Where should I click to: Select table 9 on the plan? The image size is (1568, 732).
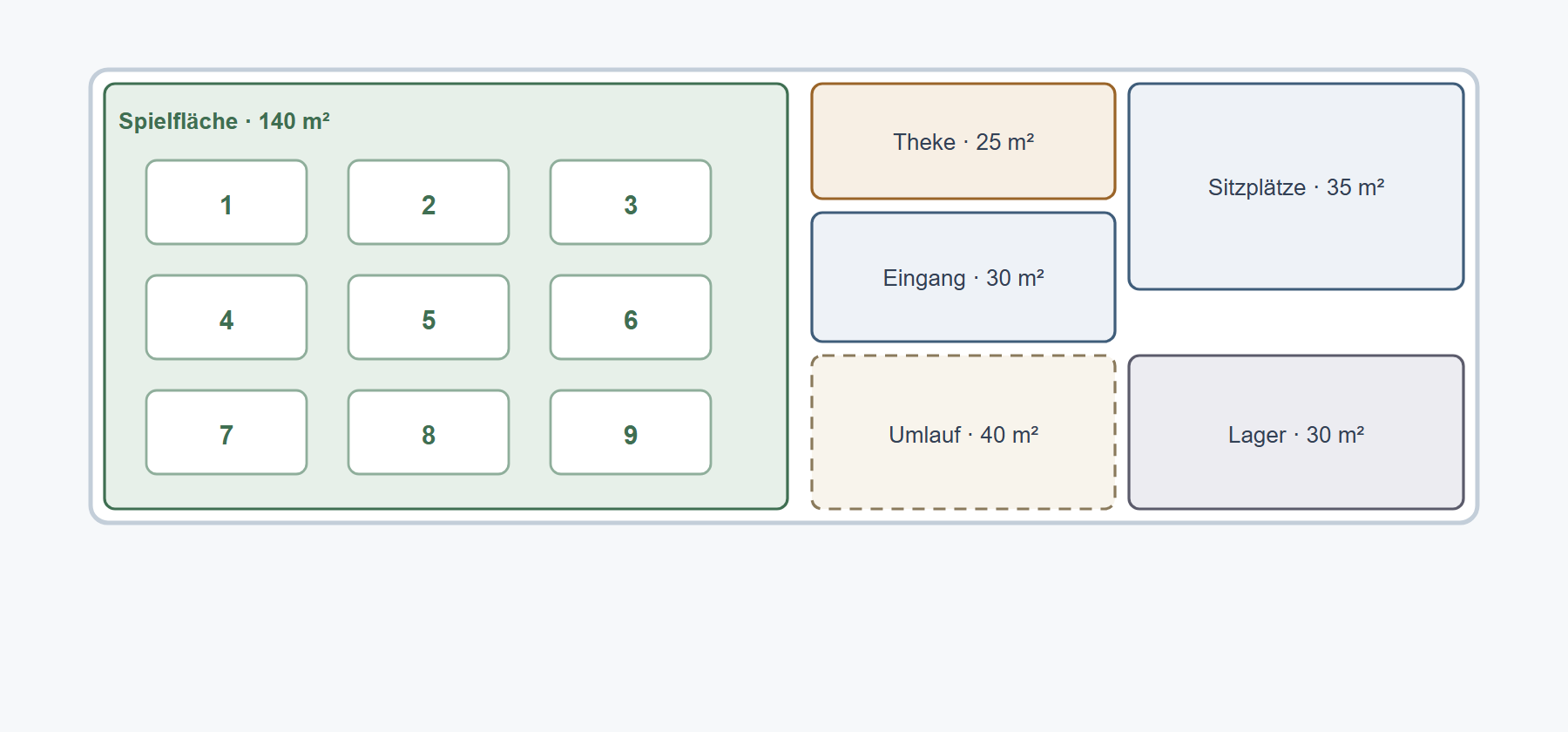point(631,432)
